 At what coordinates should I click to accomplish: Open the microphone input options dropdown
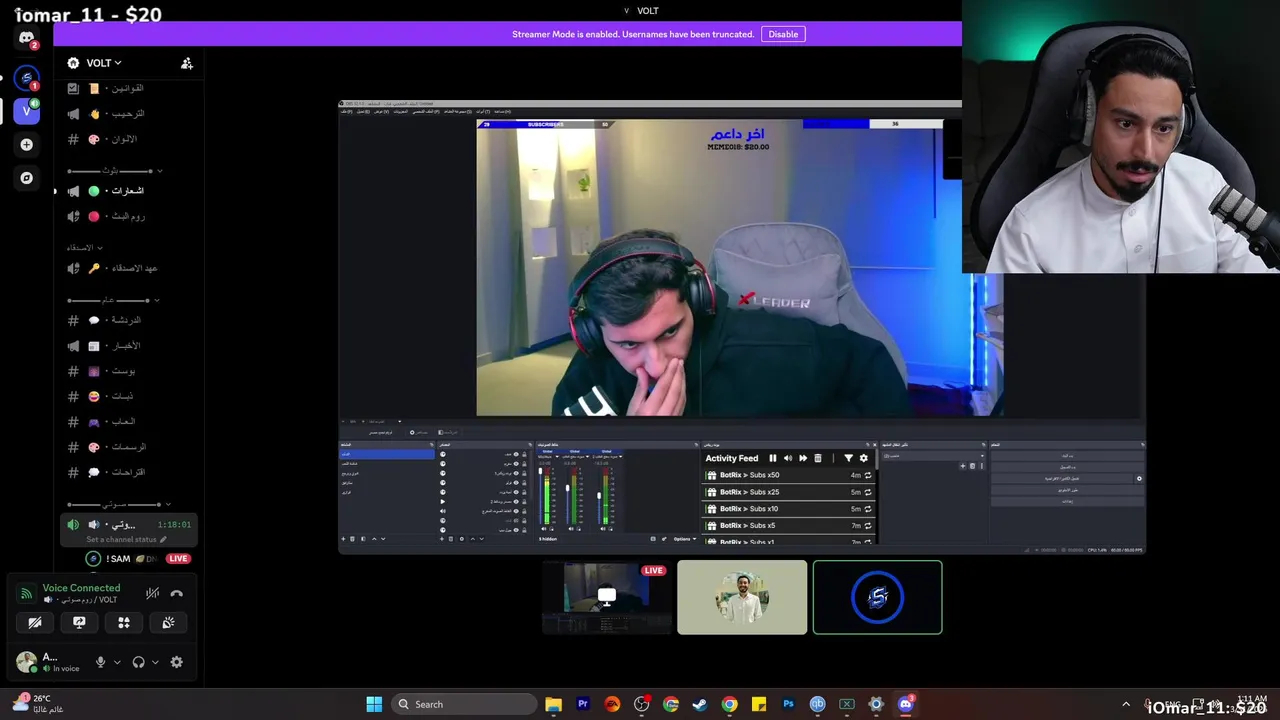(117, 662)
